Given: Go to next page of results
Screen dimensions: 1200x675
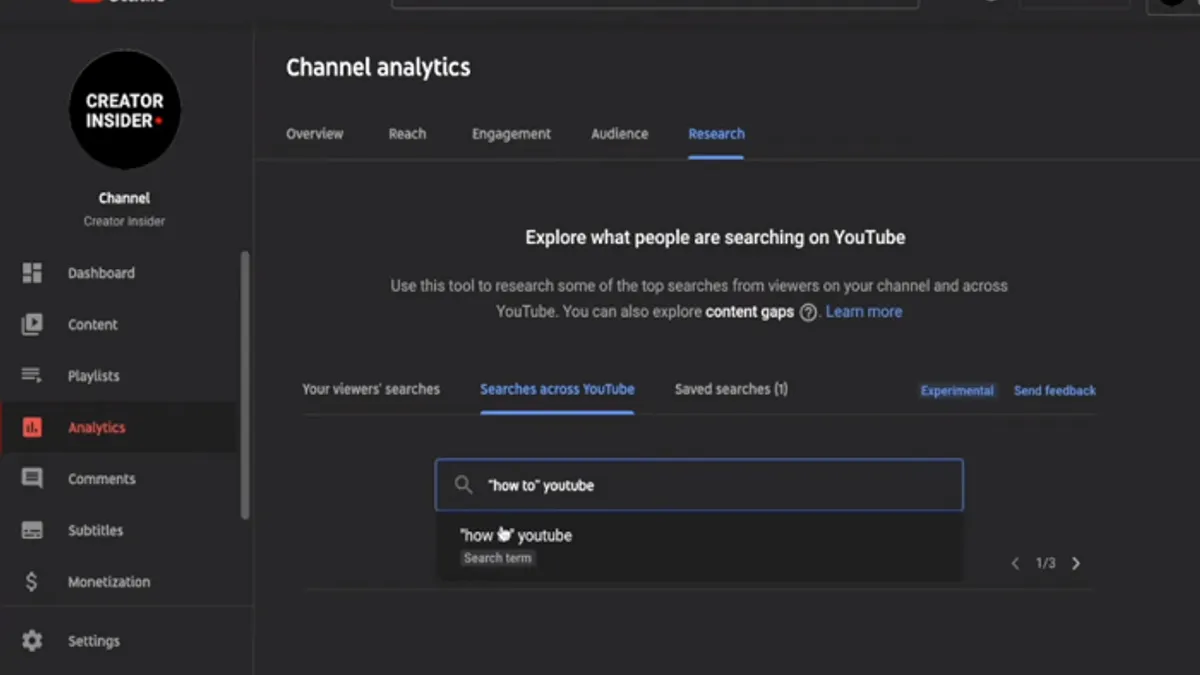Looking at the screenshot, I should tap(1076, 563).
